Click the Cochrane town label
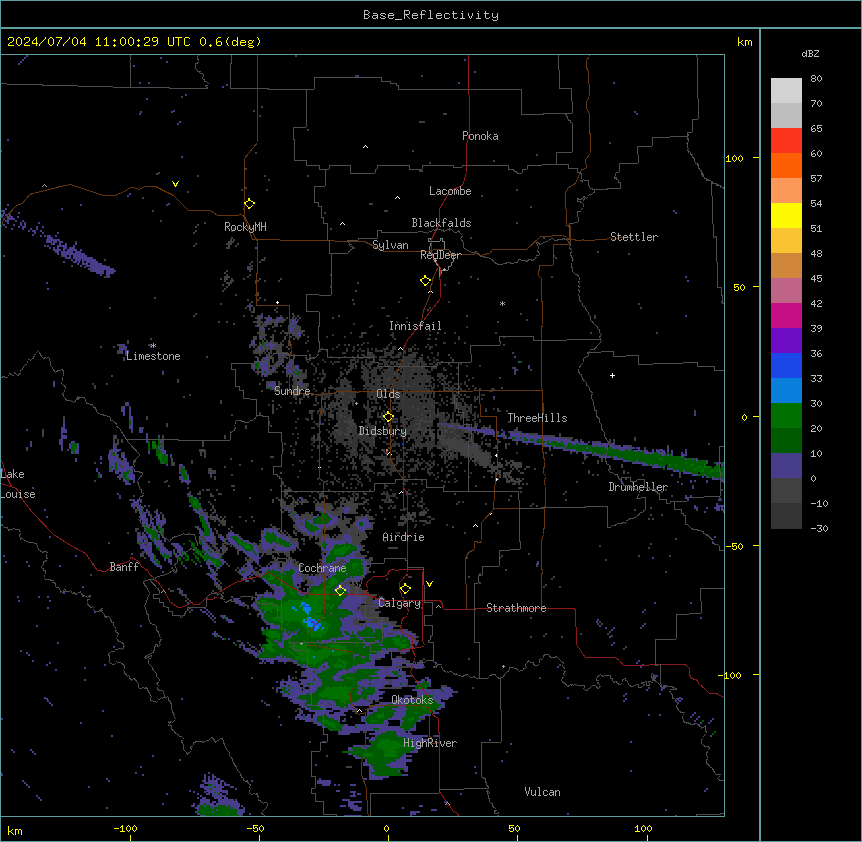 coord(322,568)
